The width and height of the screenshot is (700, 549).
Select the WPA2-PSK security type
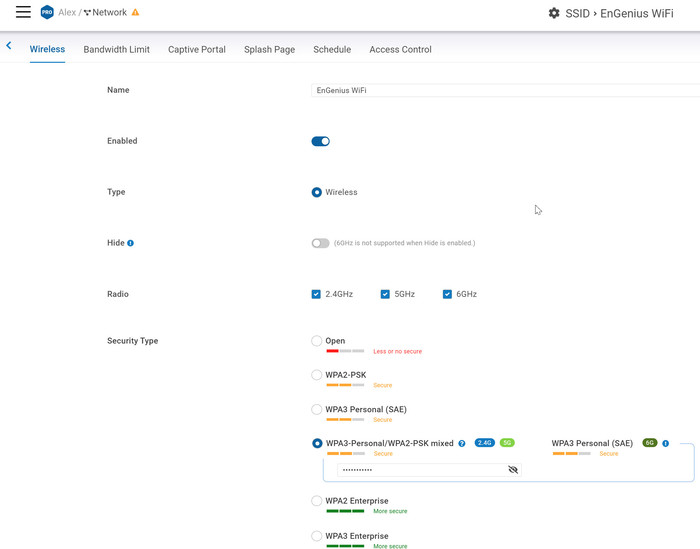[317, 375]
